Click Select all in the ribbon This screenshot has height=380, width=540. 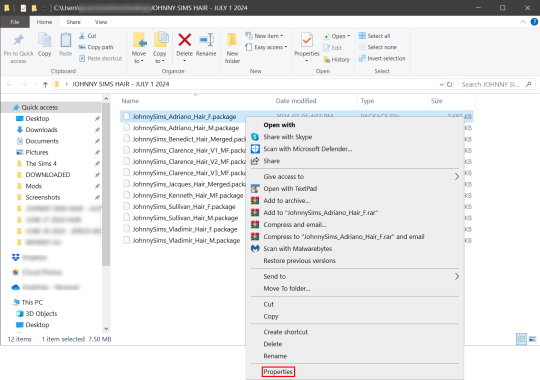coord(375,36)
